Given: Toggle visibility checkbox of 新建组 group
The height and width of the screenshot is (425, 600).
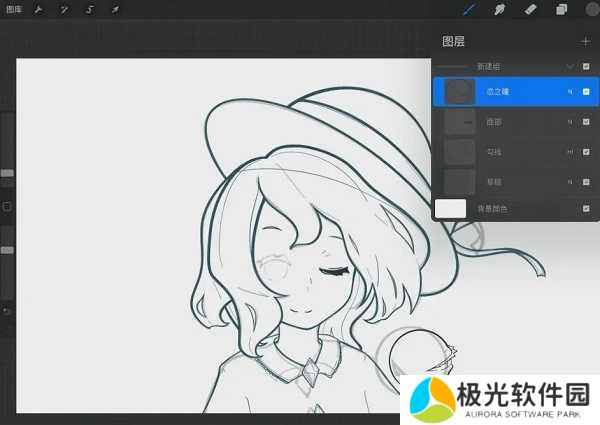Looking at the screenshot, I should point(586,66).
